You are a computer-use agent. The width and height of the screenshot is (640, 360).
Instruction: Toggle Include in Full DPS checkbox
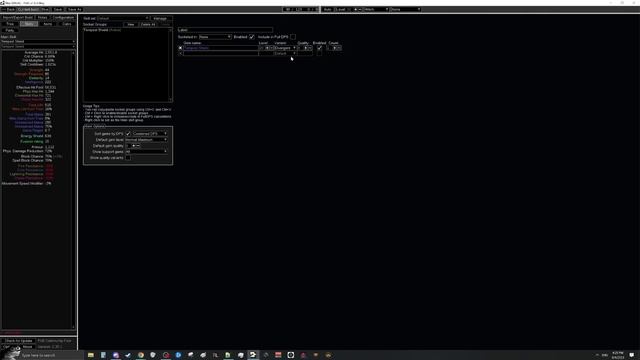pyautogui.click(x=293, y=37)
